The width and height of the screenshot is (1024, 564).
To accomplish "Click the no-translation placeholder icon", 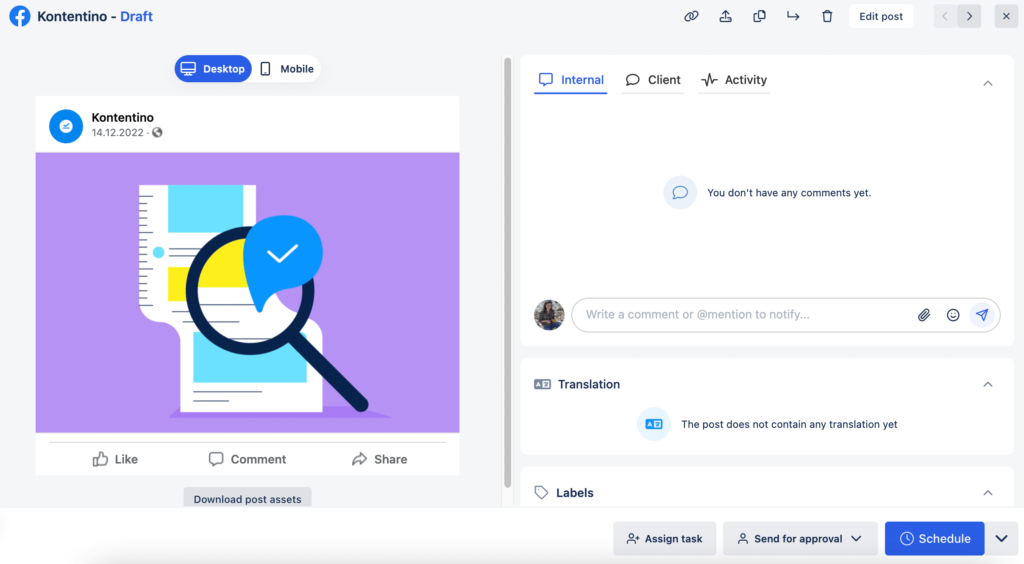I will 654,424.
